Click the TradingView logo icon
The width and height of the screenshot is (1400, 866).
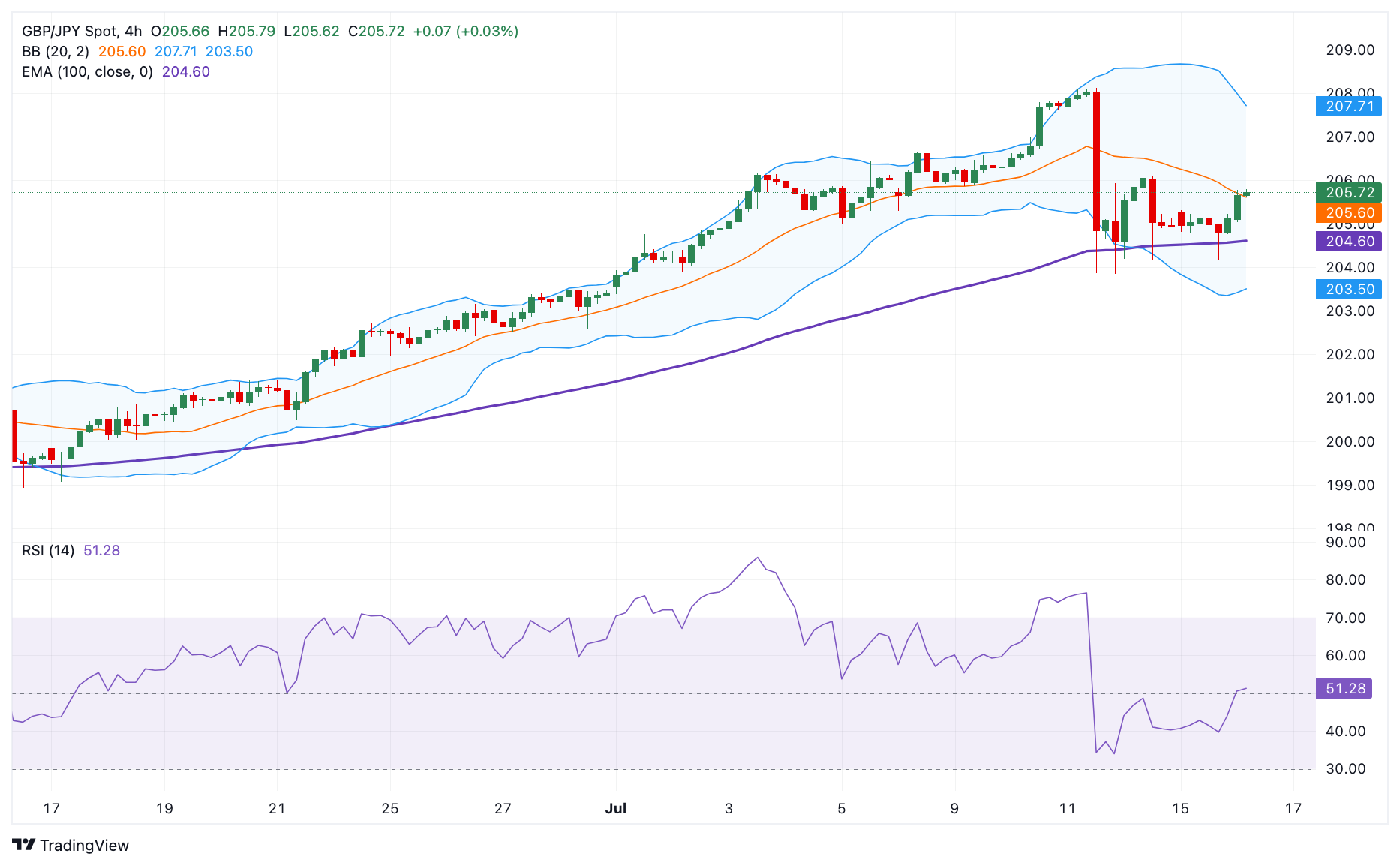tap(24, 845)
